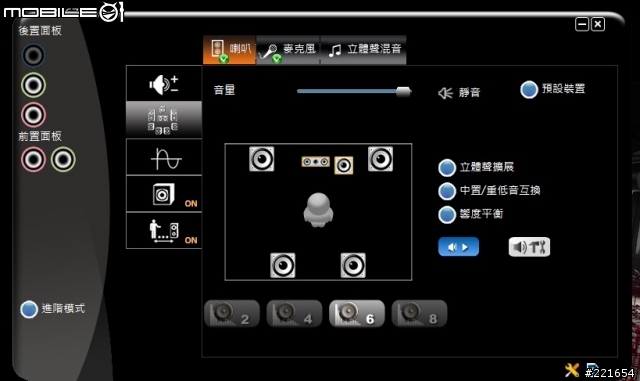
Task: Open the subwoofer bass management tab
Action: coord(164,194)
